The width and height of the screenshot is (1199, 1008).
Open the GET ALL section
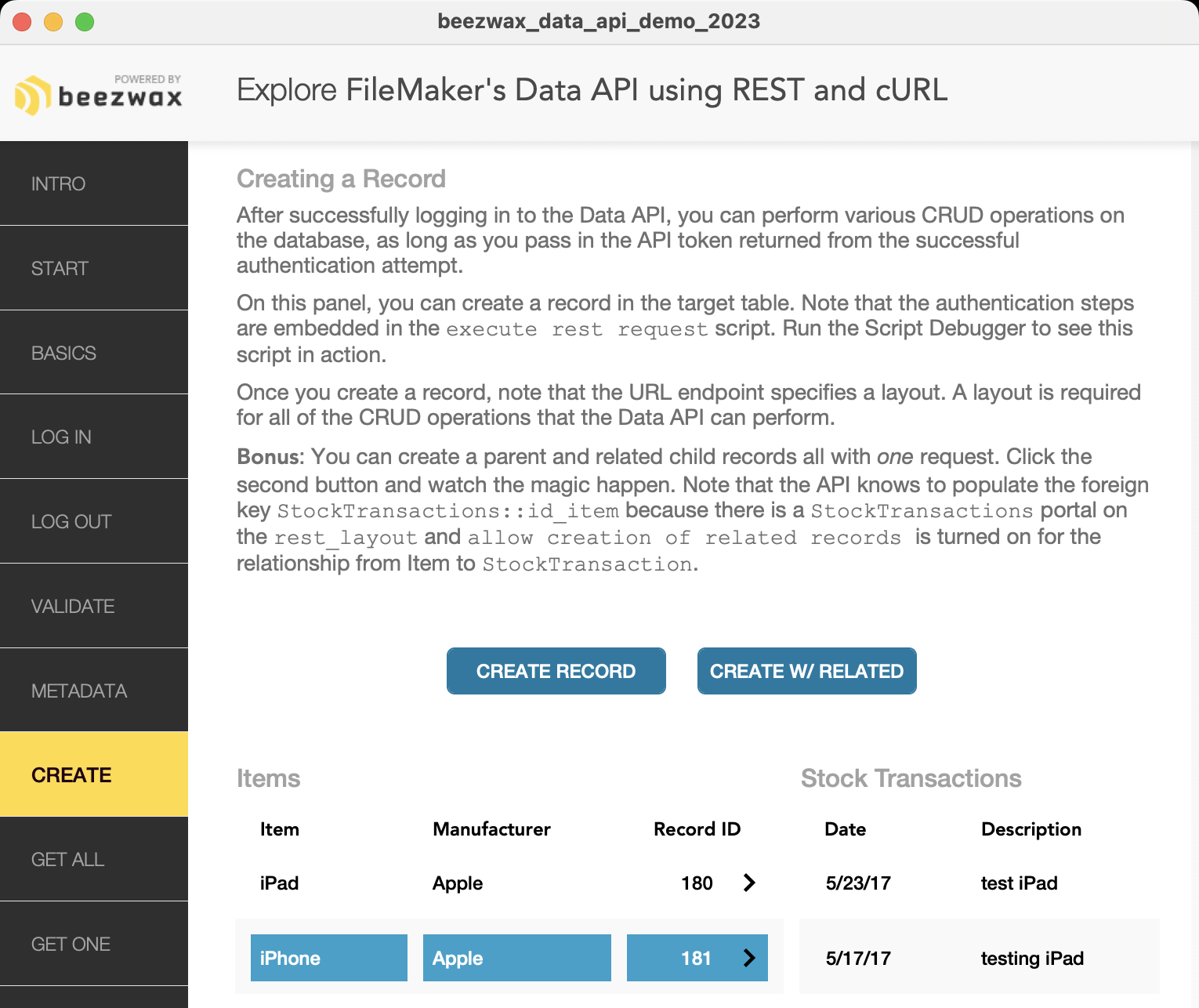94,859
